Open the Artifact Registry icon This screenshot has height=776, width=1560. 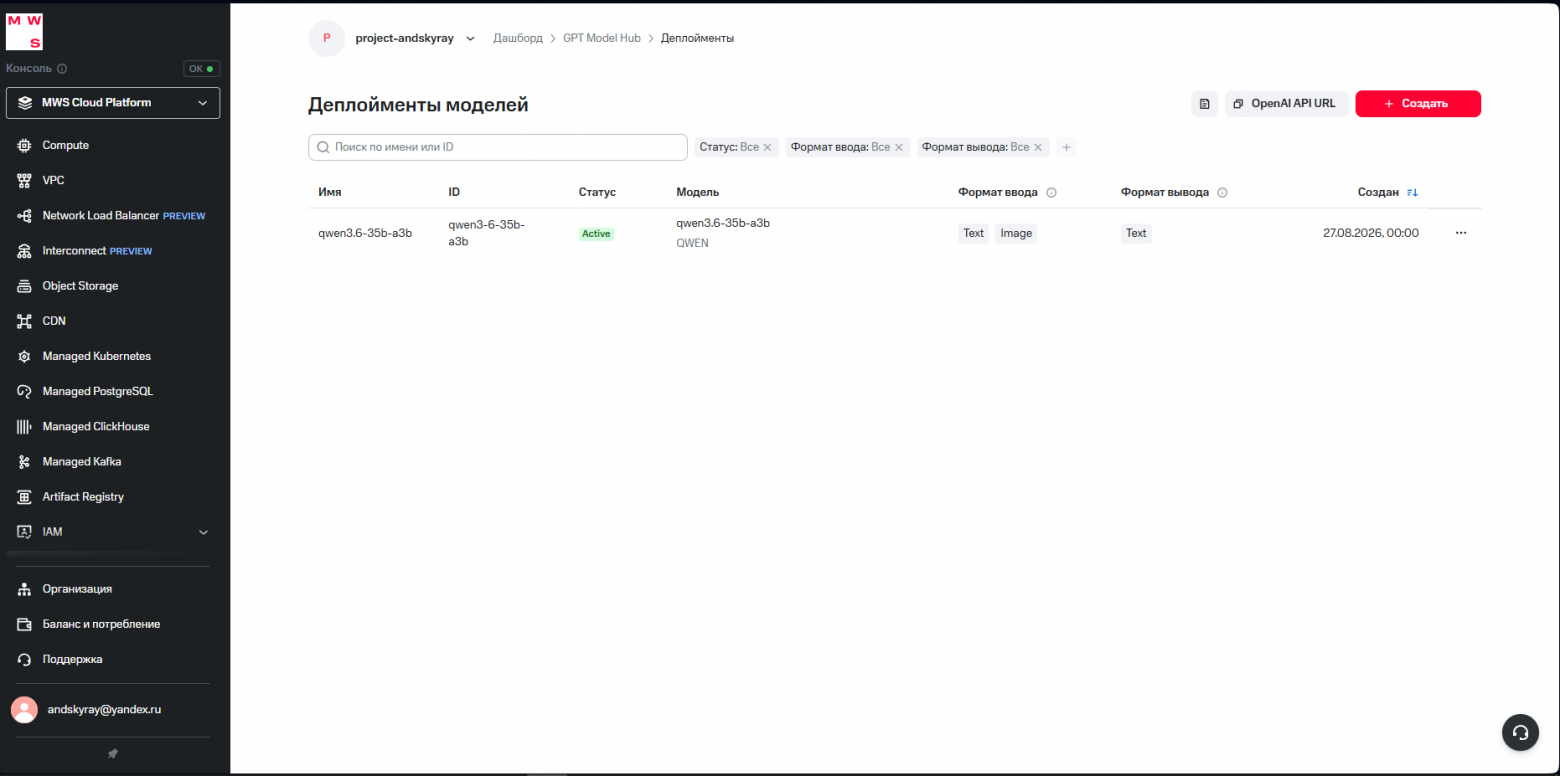click(x=24, y=497)
